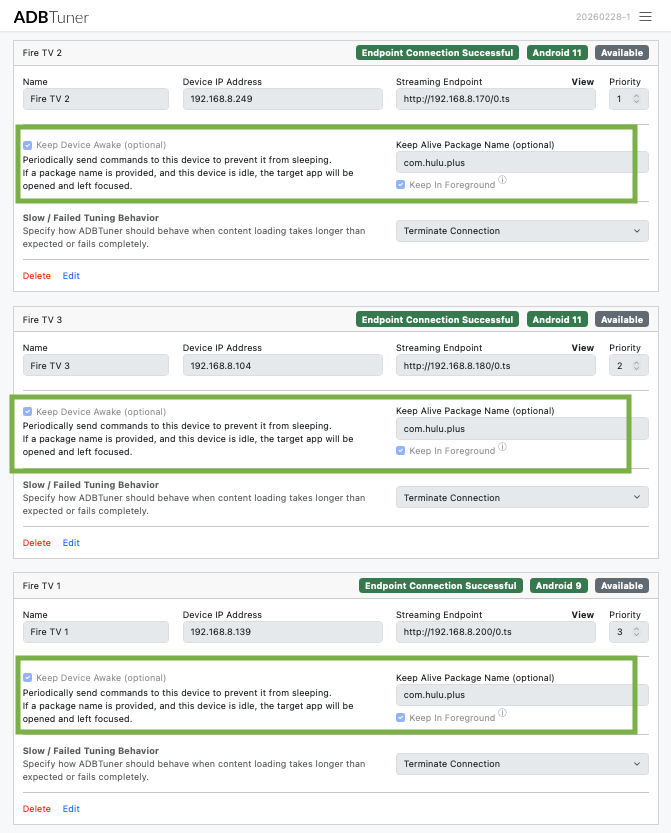The image size is (671, 833).
Task: Click View streaming endpoint for Fire TV 1
Action: 582,615
